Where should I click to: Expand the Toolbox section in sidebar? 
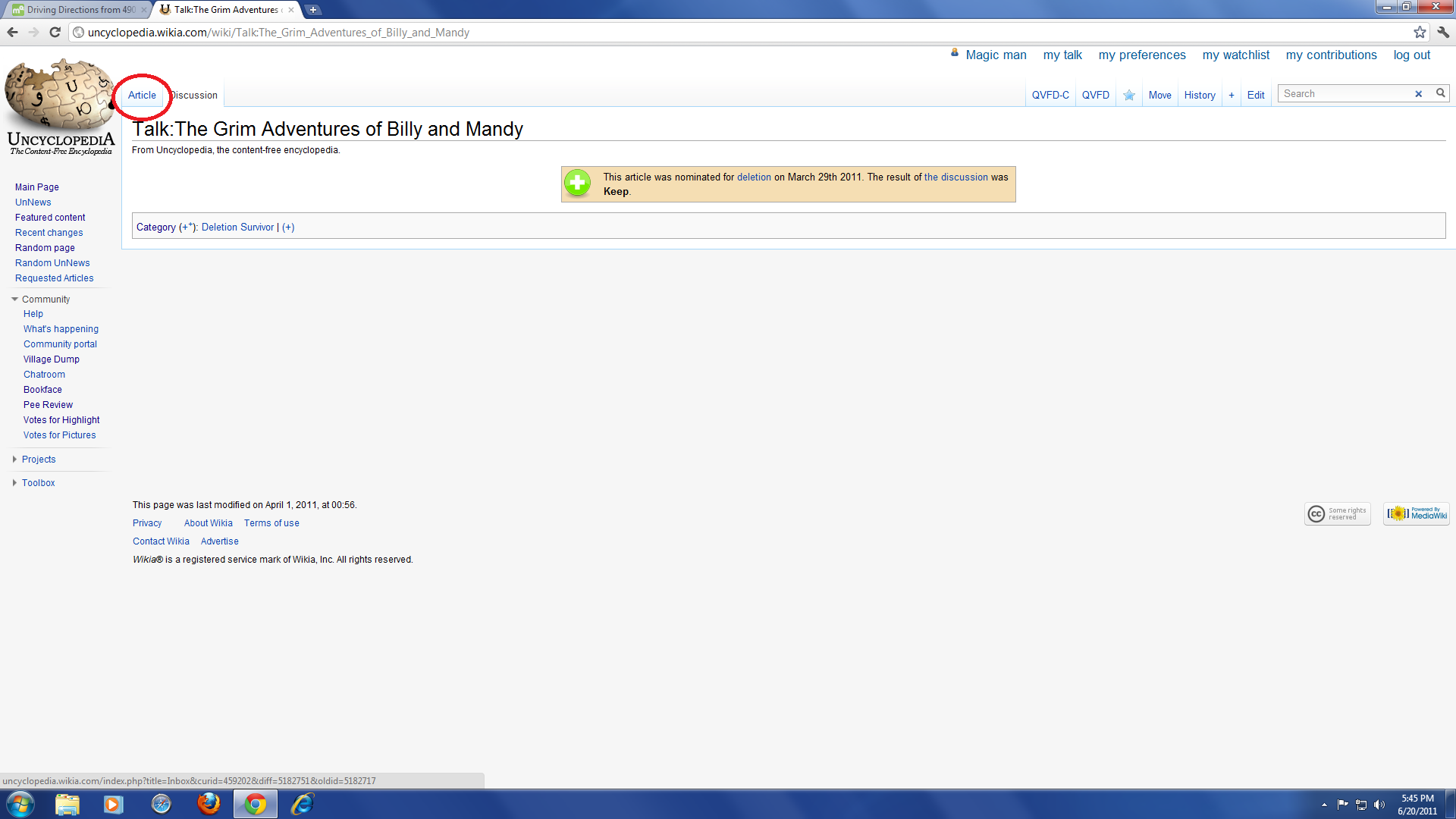(38, 483)
